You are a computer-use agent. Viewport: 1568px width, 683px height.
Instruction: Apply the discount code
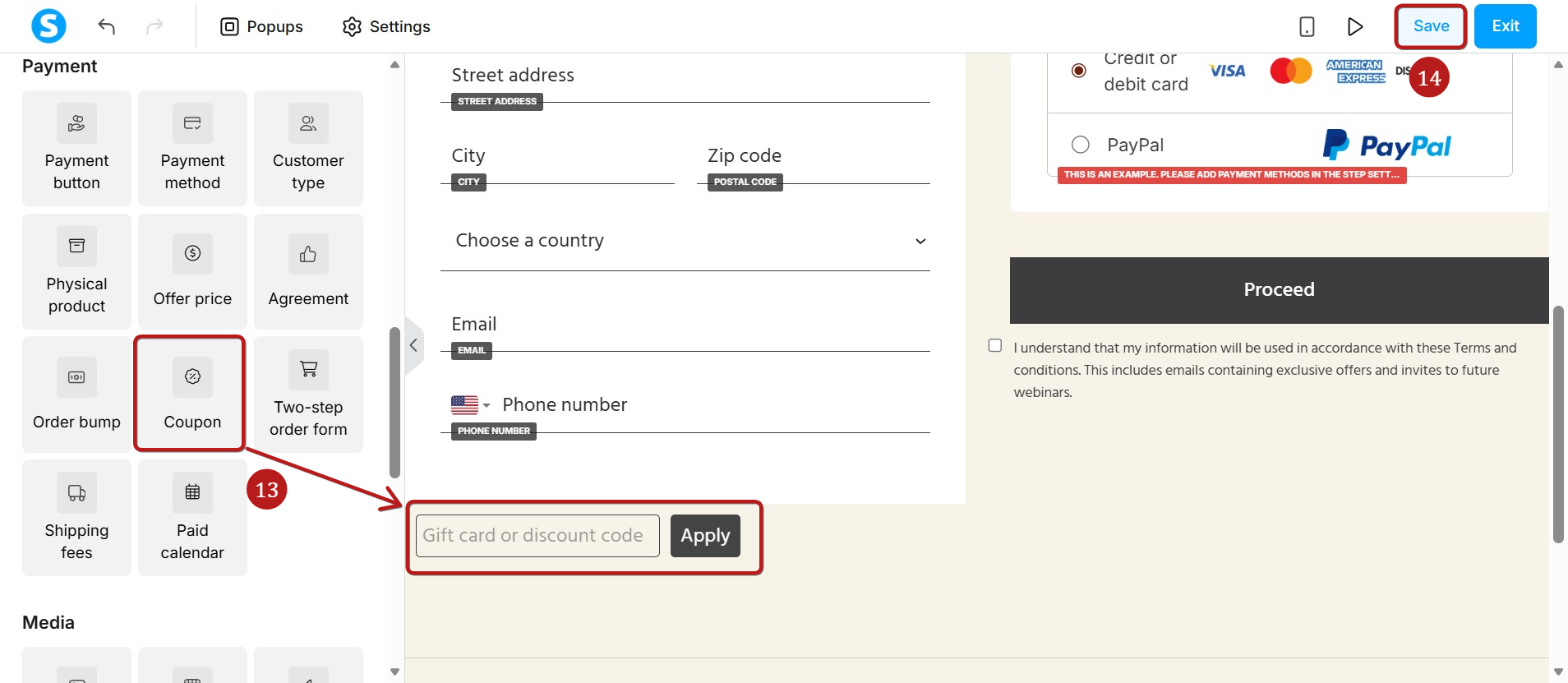coord(705,536)
